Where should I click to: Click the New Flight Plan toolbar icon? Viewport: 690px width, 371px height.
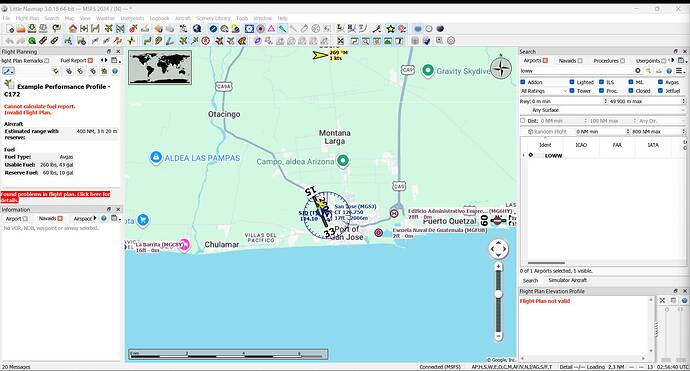10,29
